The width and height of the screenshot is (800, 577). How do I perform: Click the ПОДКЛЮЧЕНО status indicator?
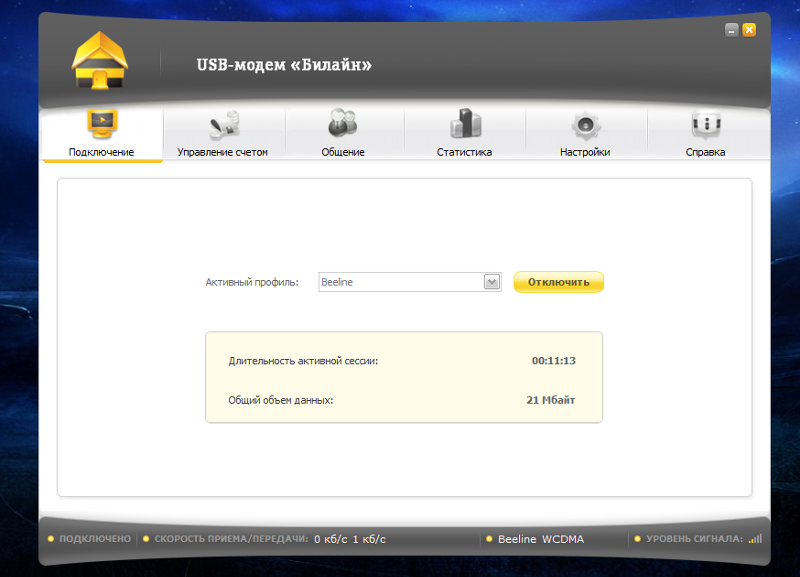[89, 539]
